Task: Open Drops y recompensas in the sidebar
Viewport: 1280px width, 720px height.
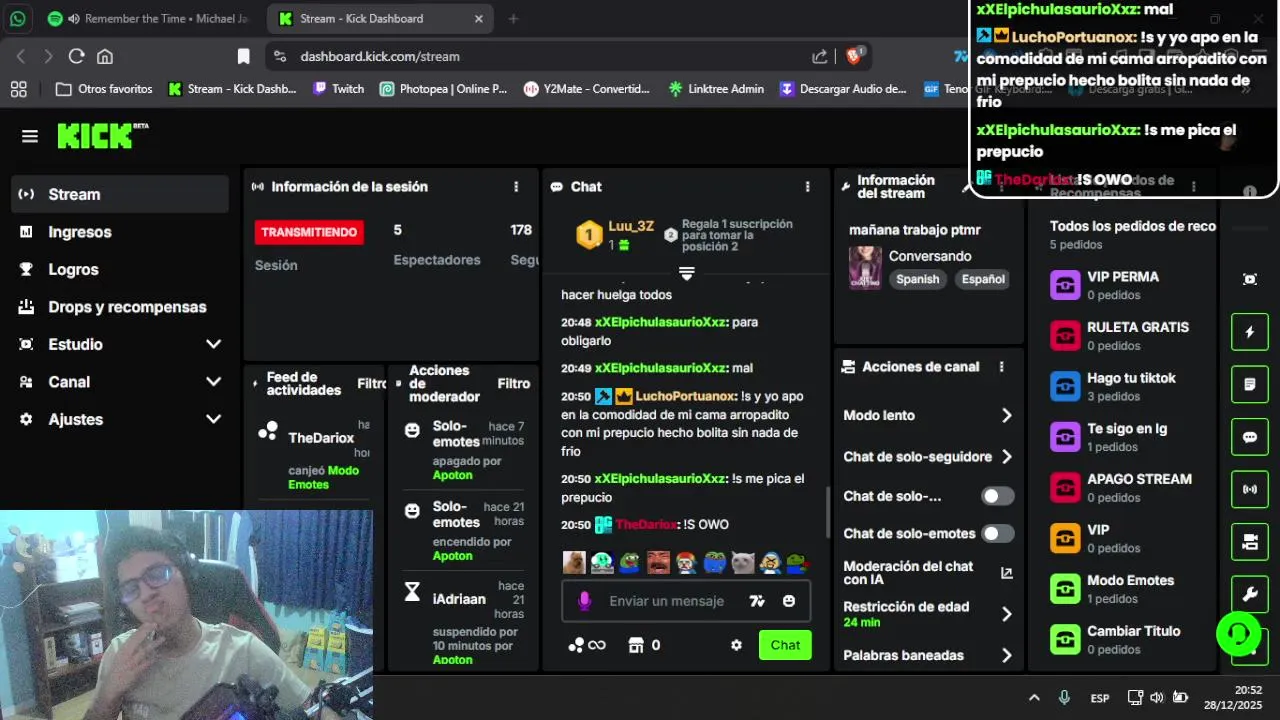Action: point(120,307)
